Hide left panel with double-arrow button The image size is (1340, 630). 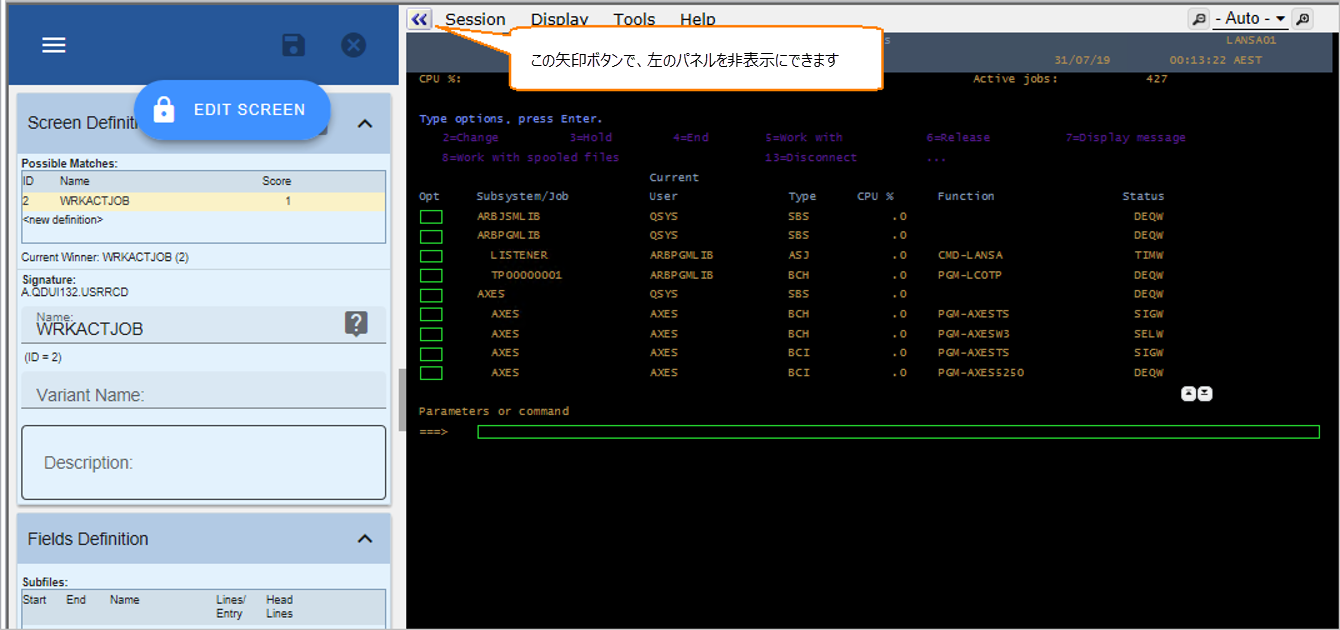[x=419, y=19]
